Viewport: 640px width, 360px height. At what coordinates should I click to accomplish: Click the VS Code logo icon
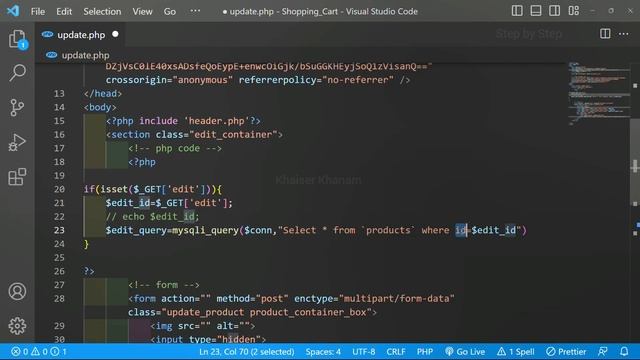pyautogui.click(x=13, y=11)
